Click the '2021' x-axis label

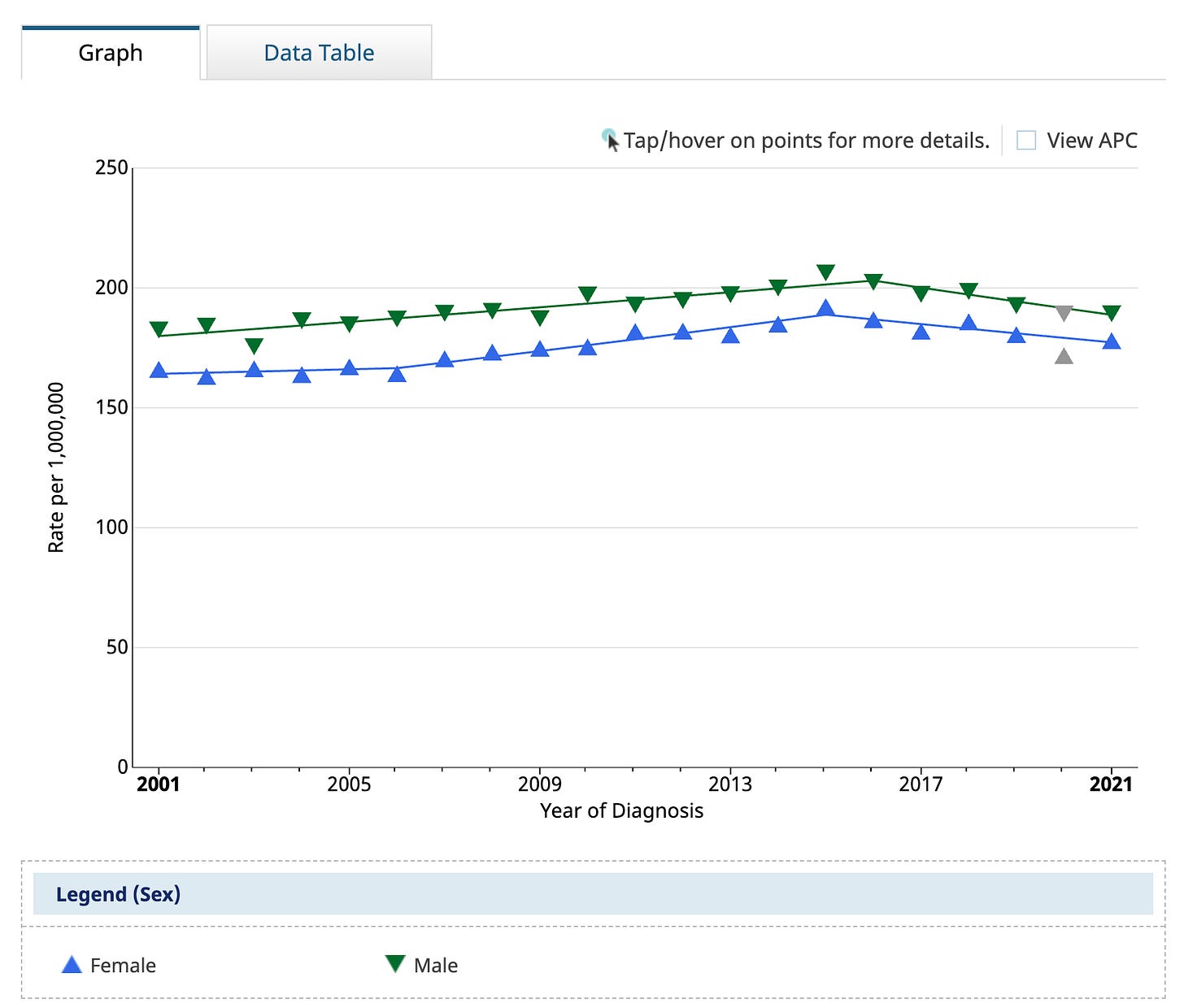point(1112,784)
